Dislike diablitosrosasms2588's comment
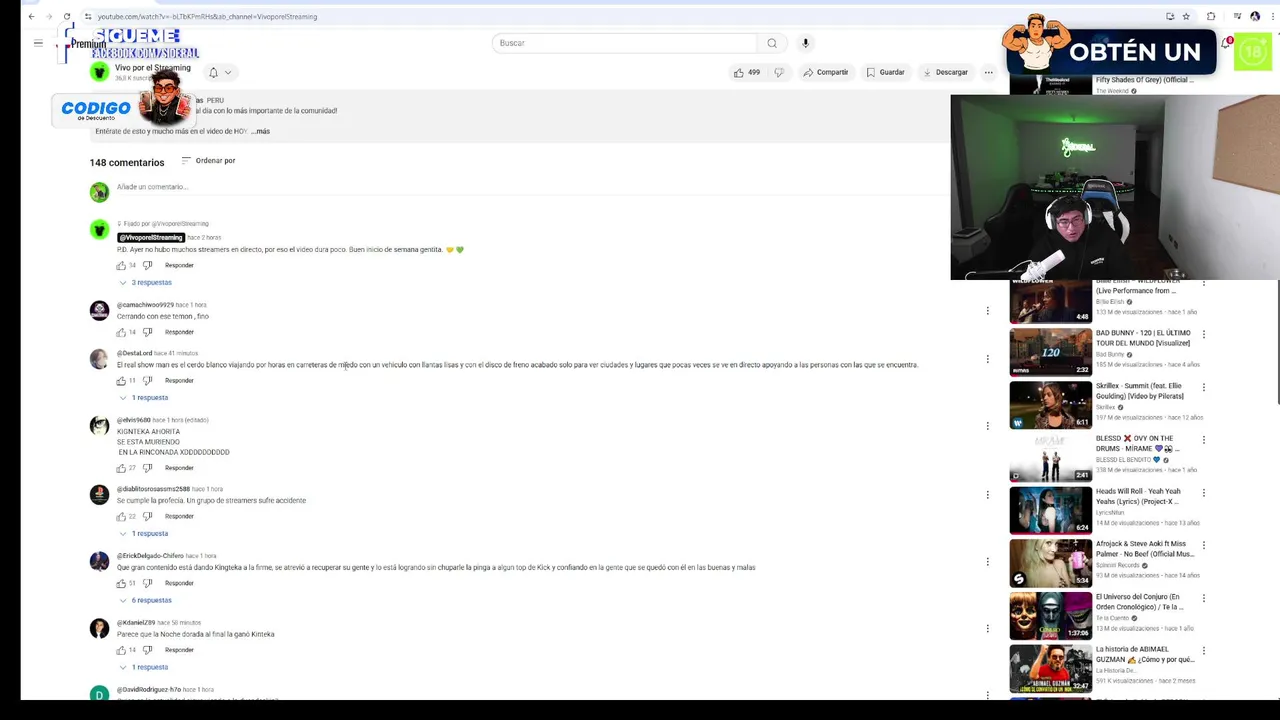 [147, 516]
